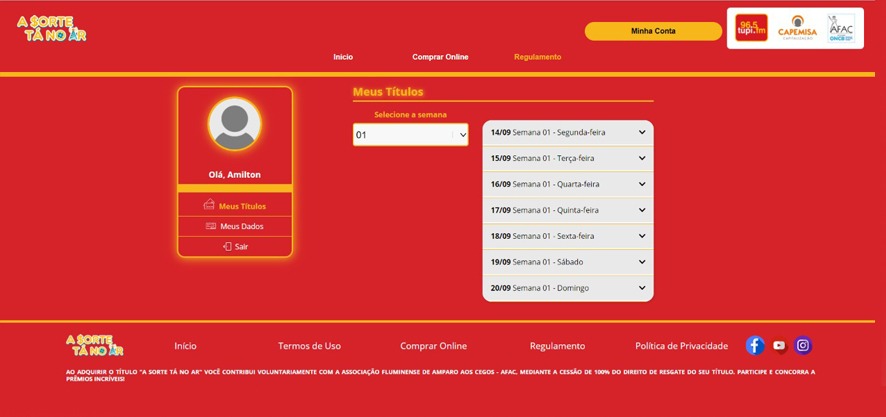The height and width of the screenshot is (417, 886).
Task: Click the Minha Conta button
Action: coord(653,31)
